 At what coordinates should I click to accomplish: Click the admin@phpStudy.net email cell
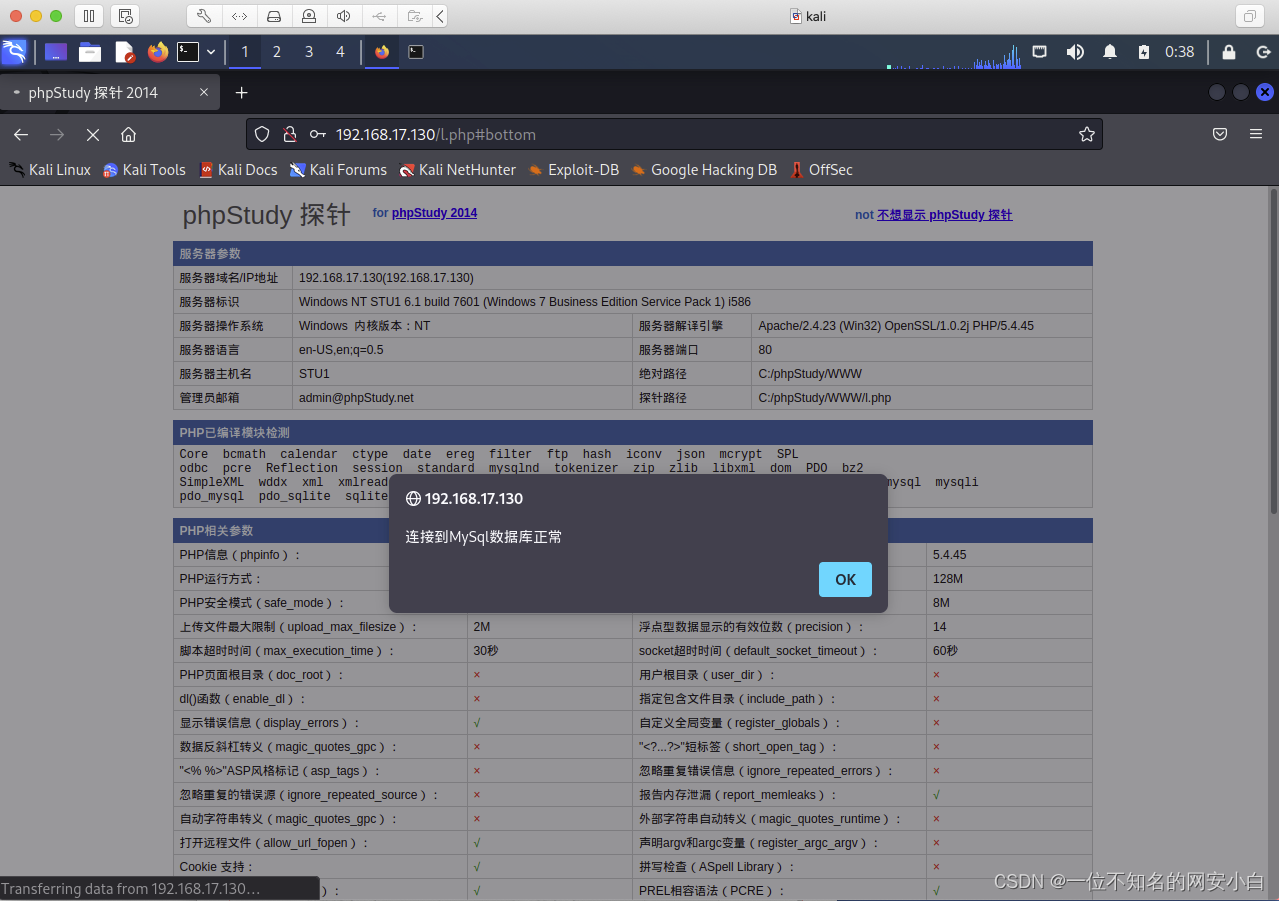click(462, 398)
